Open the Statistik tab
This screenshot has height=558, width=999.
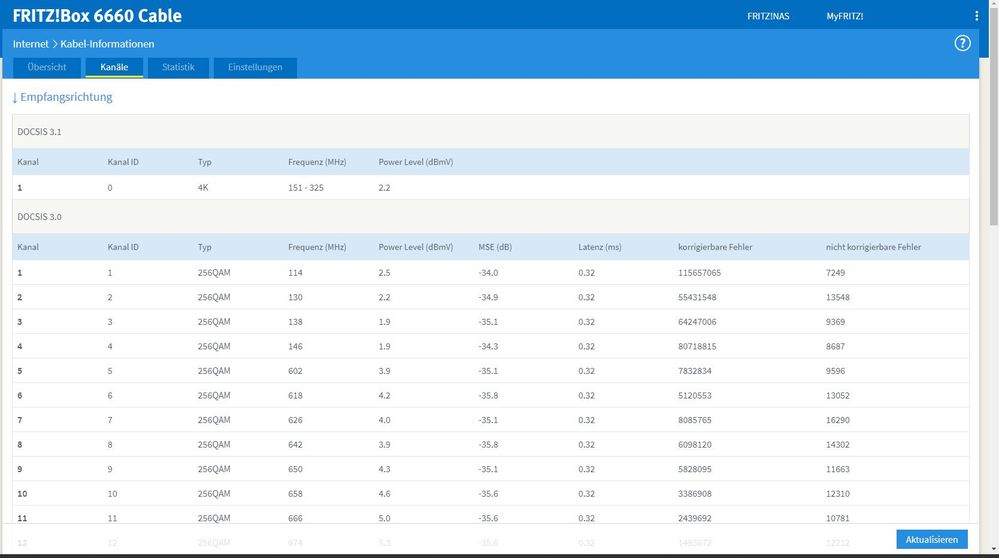pyautogui.click(x=178, y=67)
